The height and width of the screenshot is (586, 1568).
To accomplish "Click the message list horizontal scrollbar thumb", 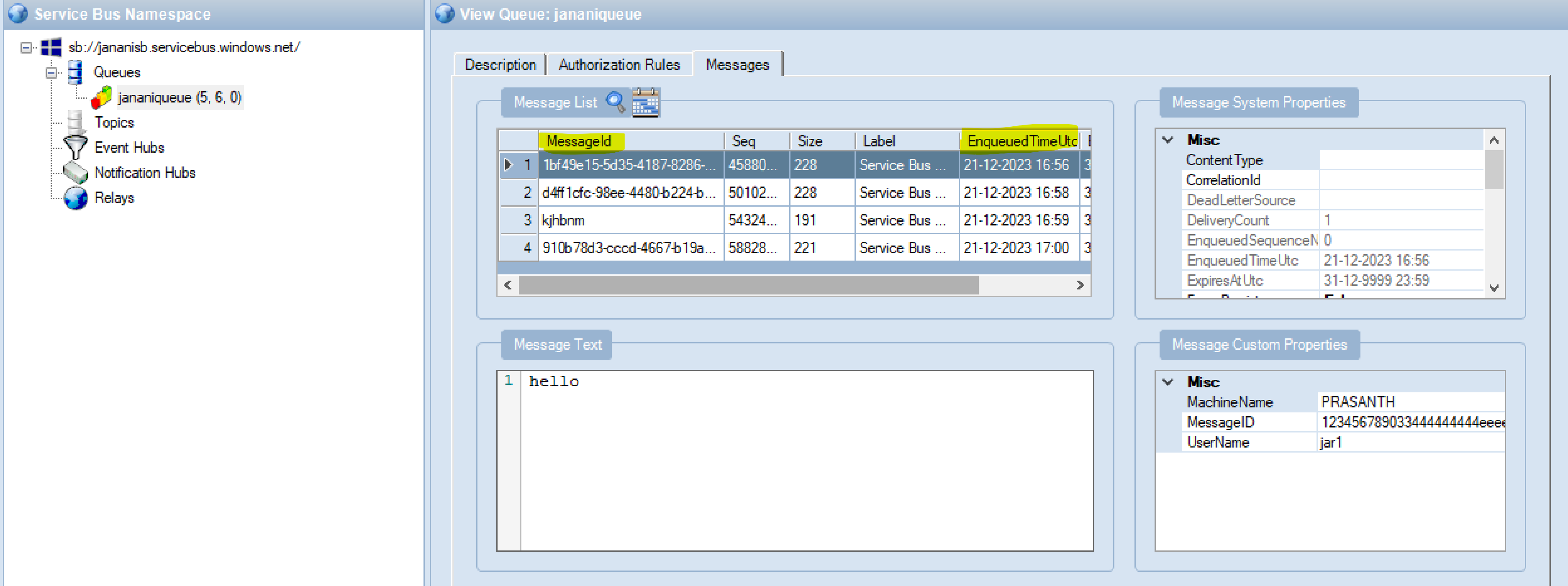I will coord(748,285).
